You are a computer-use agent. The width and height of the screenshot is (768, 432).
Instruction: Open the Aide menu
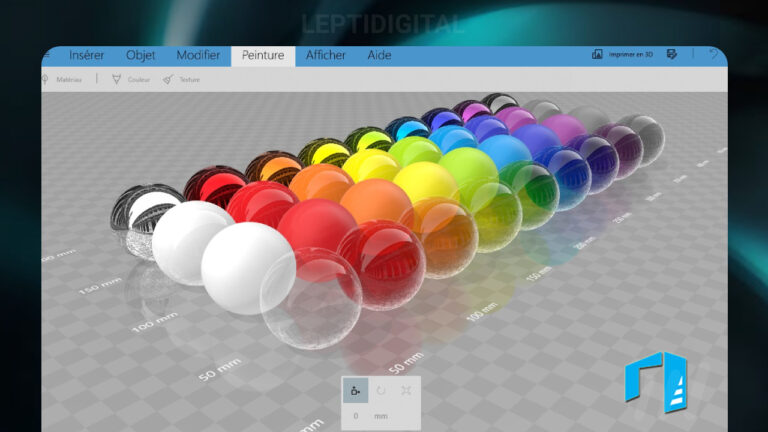pyautogui.click(x=379, y=55)
